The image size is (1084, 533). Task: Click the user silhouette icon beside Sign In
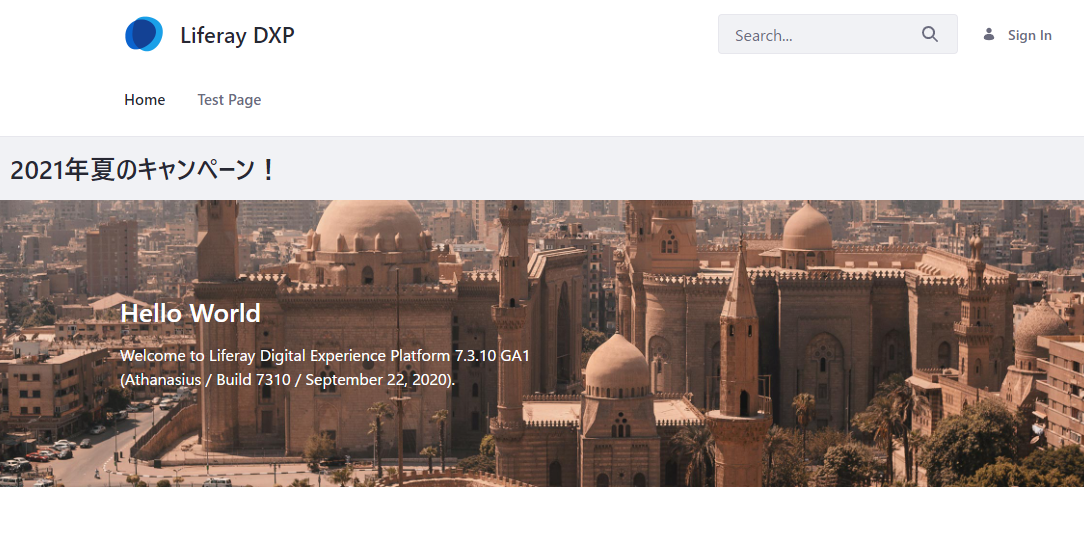(x=989, y=35)
